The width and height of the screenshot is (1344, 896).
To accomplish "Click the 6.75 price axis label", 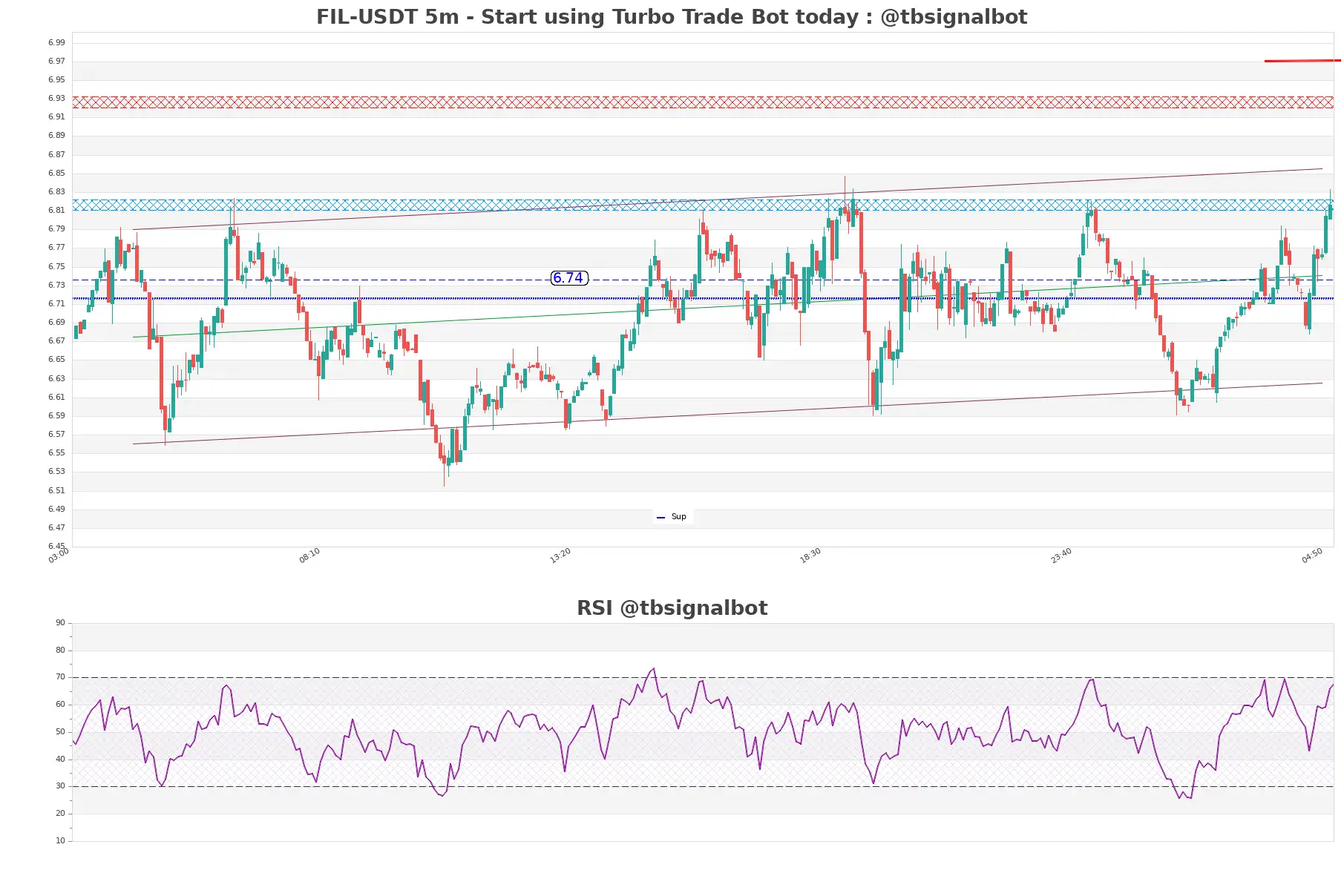I will click(56, 267).
